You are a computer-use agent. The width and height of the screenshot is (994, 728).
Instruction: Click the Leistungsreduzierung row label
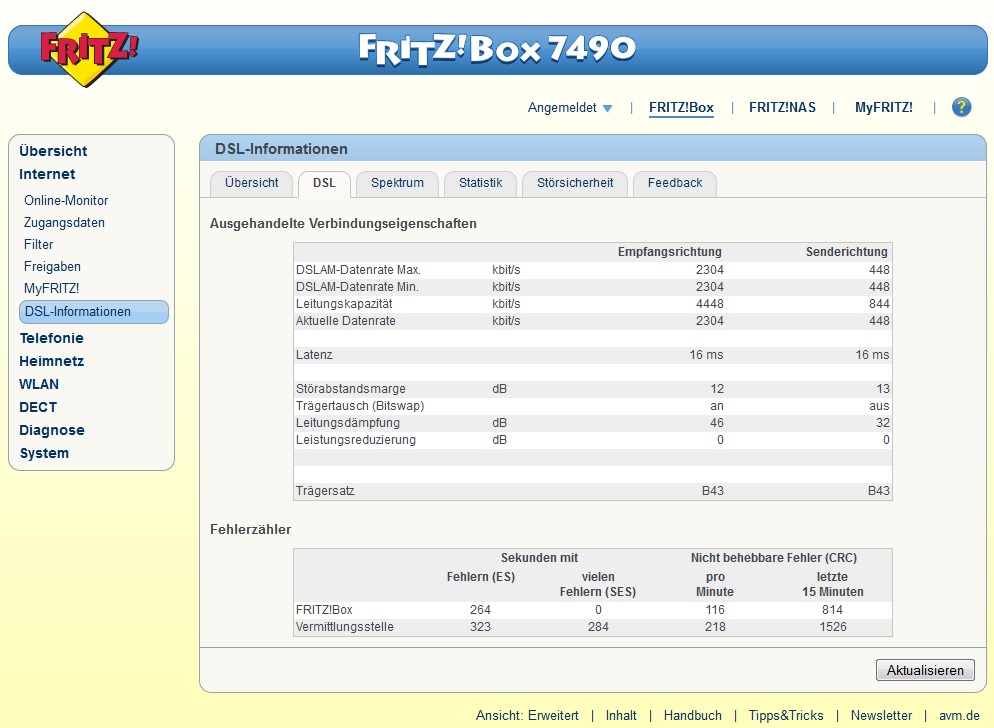coord(356,440)
